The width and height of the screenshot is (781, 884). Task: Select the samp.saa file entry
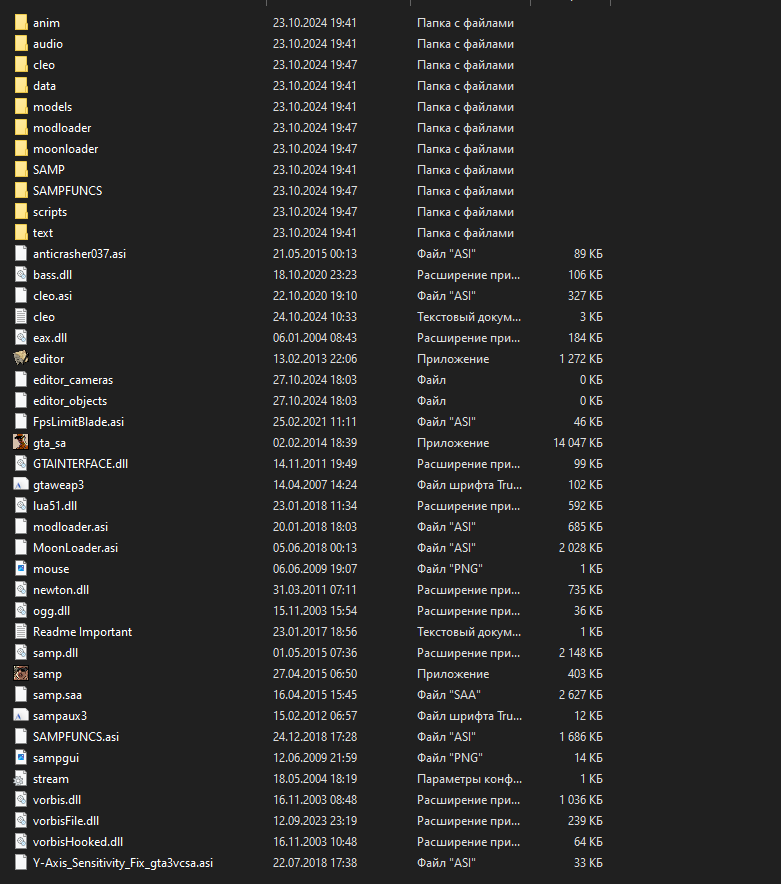pyautogui.click(x=57, y=694)
